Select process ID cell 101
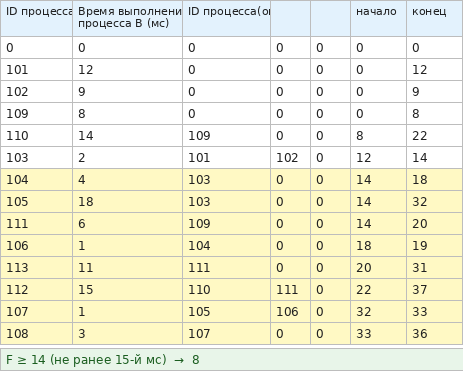Screen dimensions: 463x377 click(x=36, y=70)
